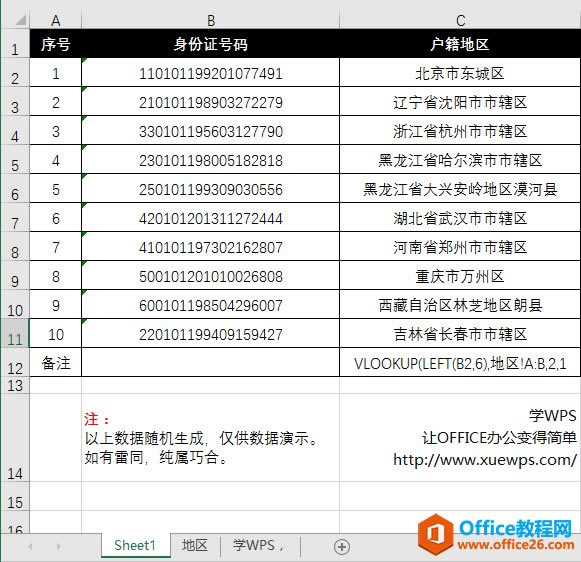This screenshot has width=581, height=562.
Task: Select column C header
Action: 460,21
